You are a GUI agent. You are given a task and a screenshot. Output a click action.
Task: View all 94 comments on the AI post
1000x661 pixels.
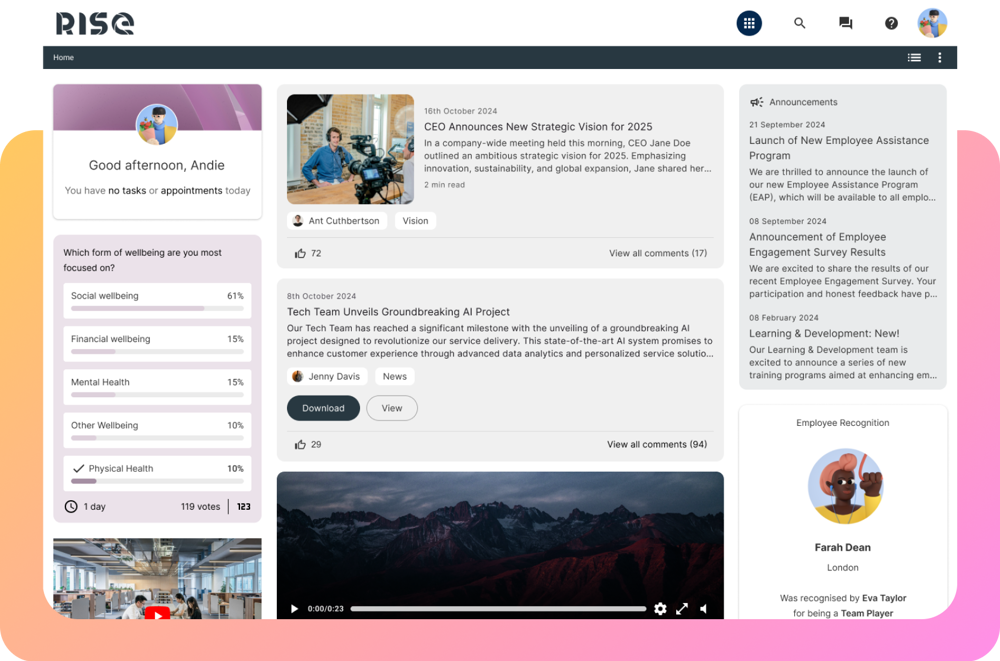tap(656, 444)
